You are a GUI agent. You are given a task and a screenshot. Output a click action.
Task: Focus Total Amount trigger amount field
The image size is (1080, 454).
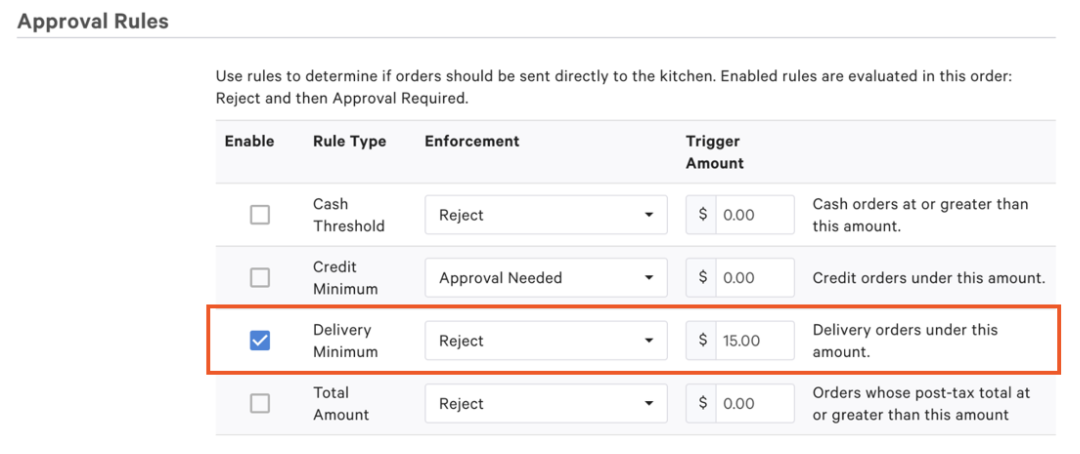click(755, 404)
